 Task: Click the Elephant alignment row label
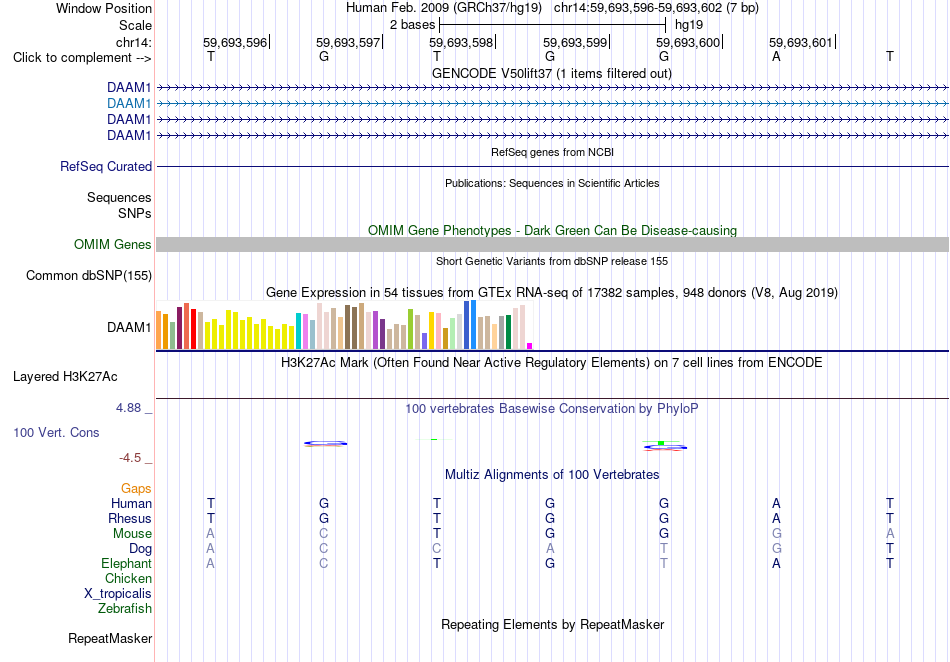coord(126,564)
